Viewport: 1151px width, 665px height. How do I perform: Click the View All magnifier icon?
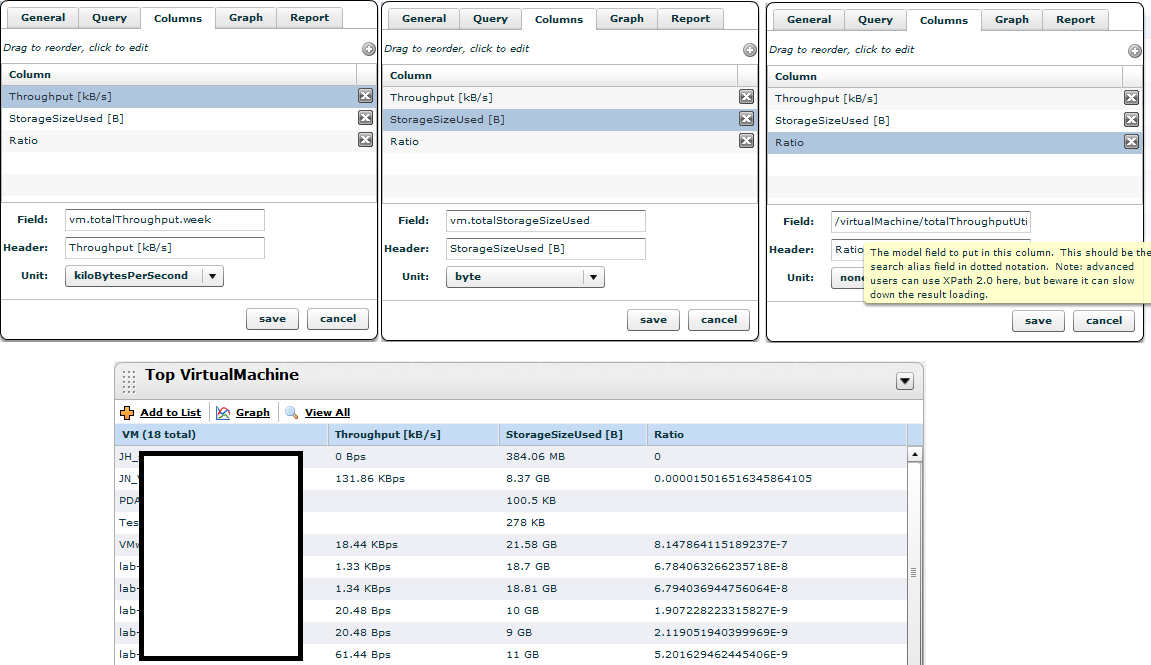tap(291, 413)
